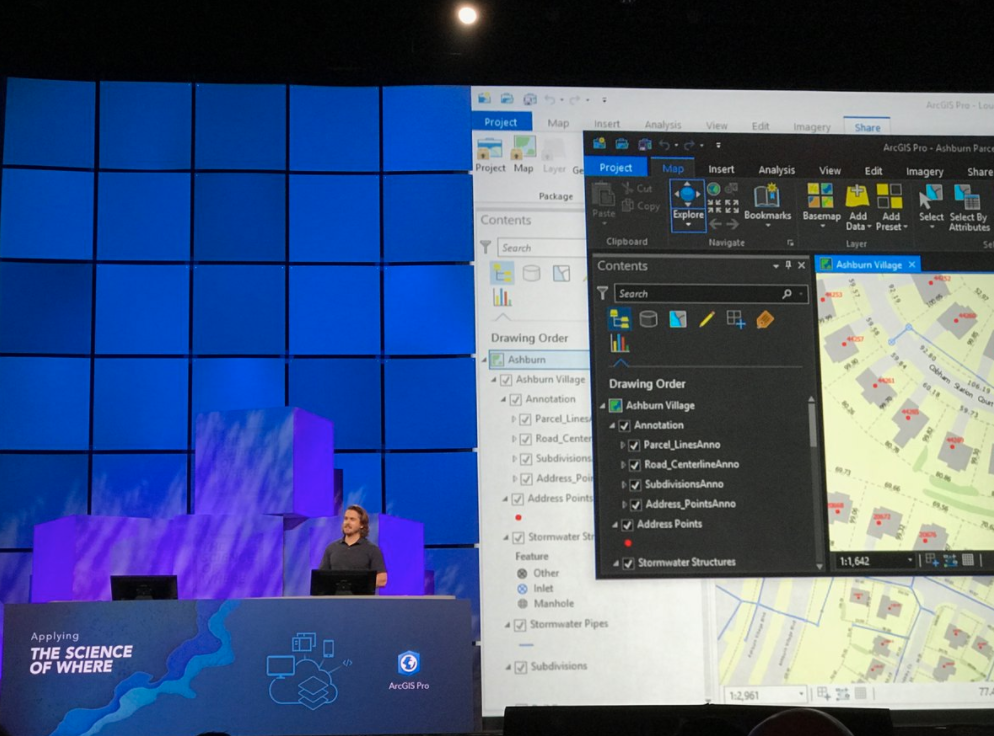The height and width of the screenshot is (736, 994).
Task: Open the 1:1,642 scale dropdown
Action: tap(910, 561)
